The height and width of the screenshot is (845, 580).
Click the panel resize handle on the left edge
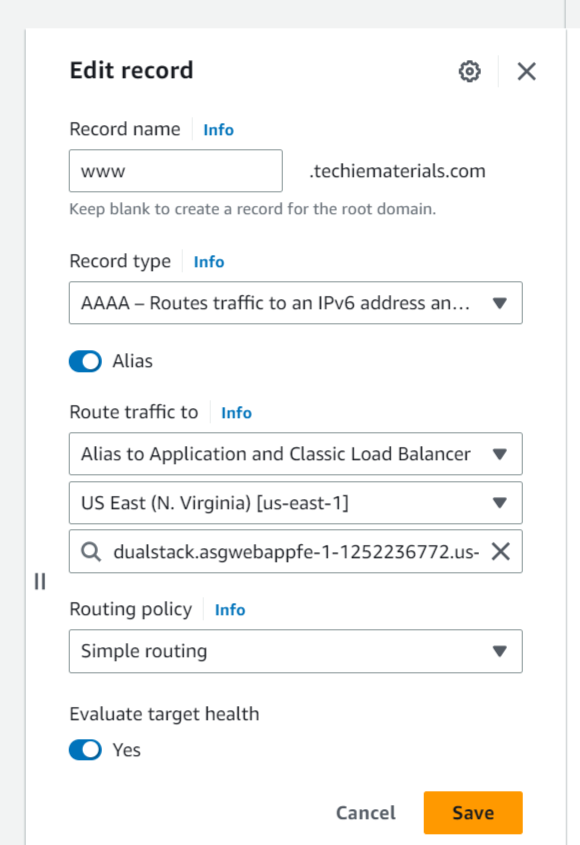click(40, 581)
